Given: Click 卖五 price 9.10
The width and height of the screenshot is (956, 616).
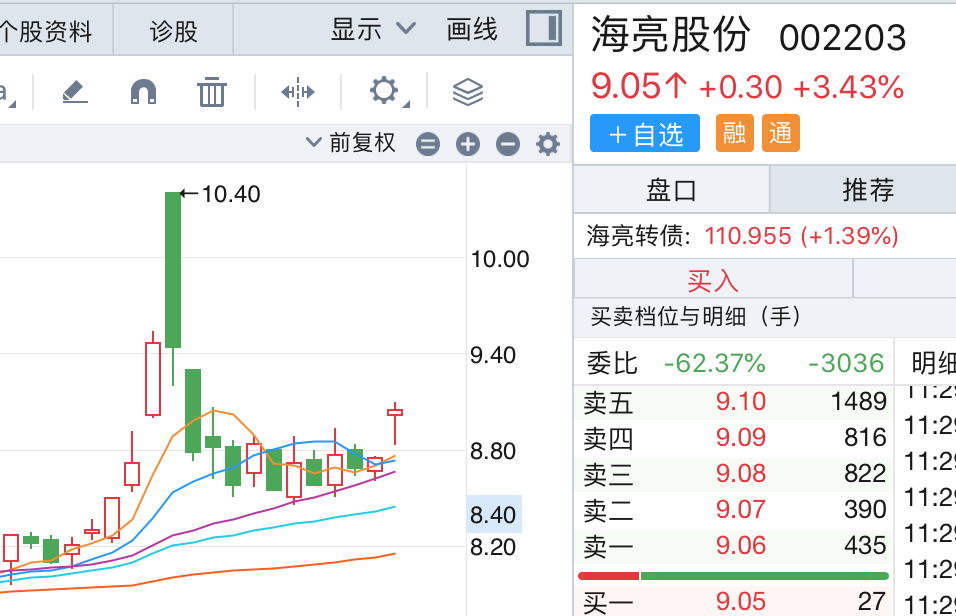Looking at the screenshot, I should tap(740, 401).
